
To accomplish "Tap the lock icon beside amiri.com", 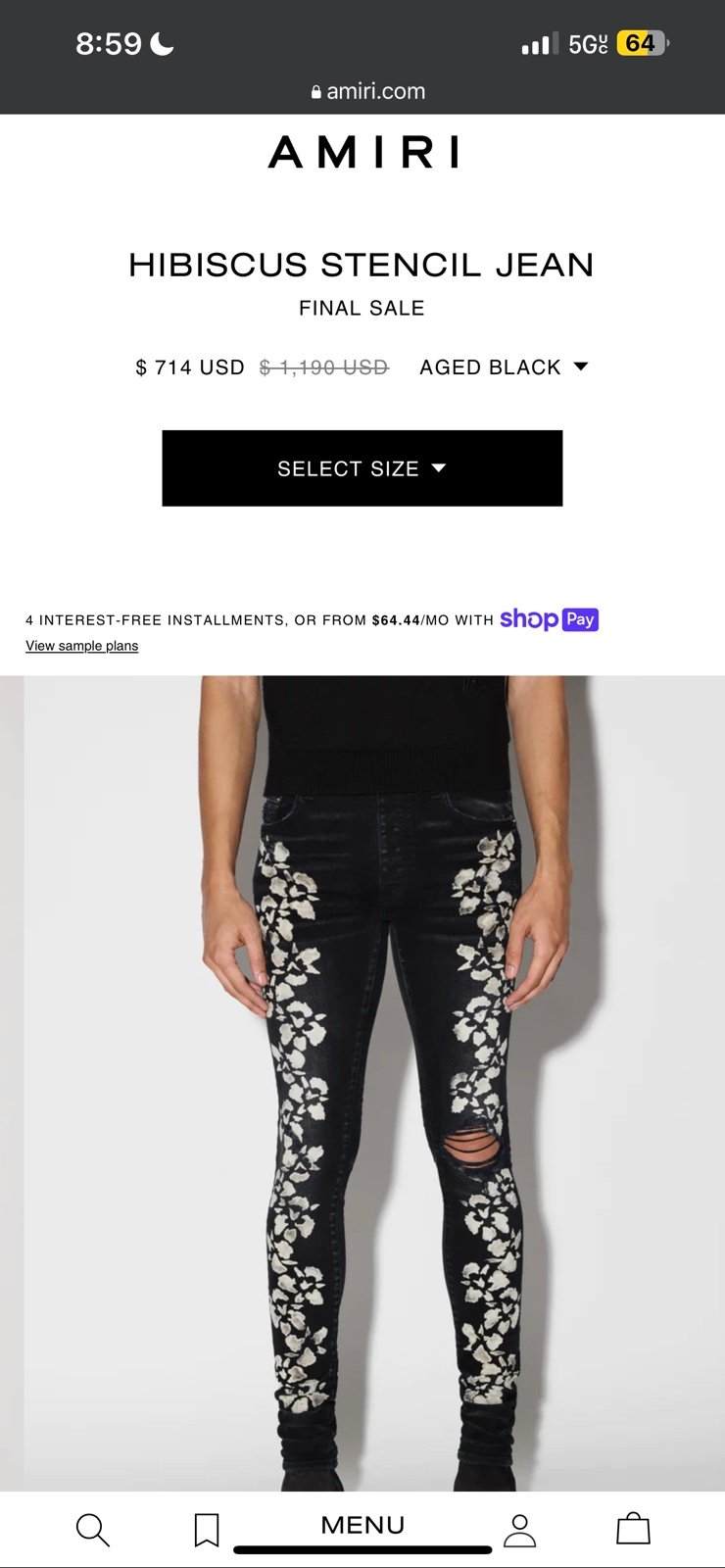I will pyautogui.click(x=315, y=92).
